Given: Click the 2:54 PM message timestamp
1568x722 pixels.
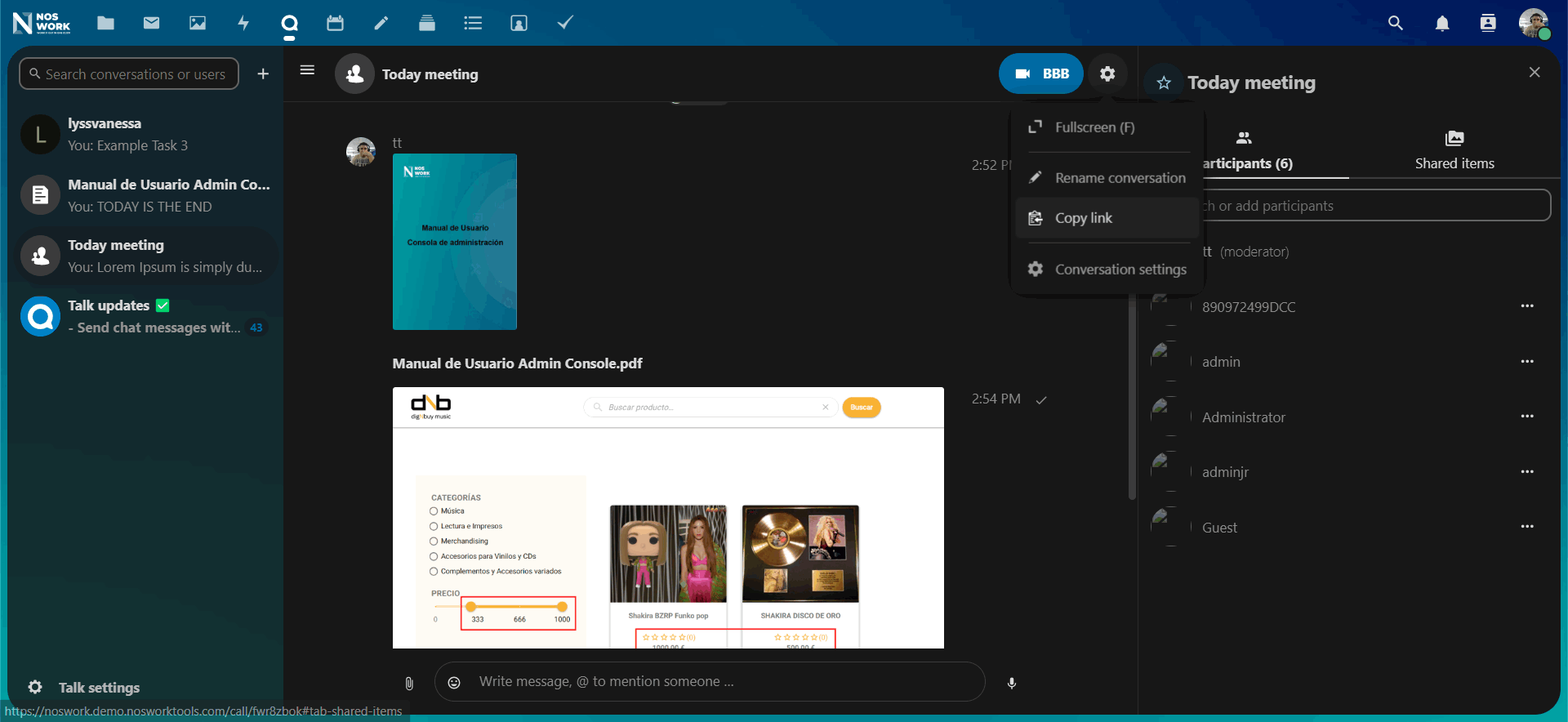Looking at the screenshot, I should tap(996, 399).
